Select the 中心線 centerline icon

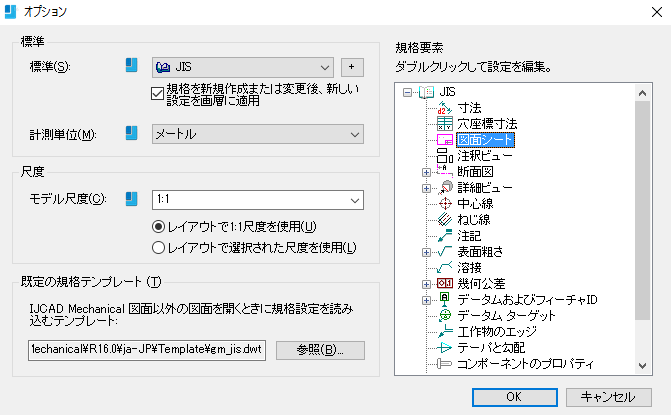tap(445, 204)
